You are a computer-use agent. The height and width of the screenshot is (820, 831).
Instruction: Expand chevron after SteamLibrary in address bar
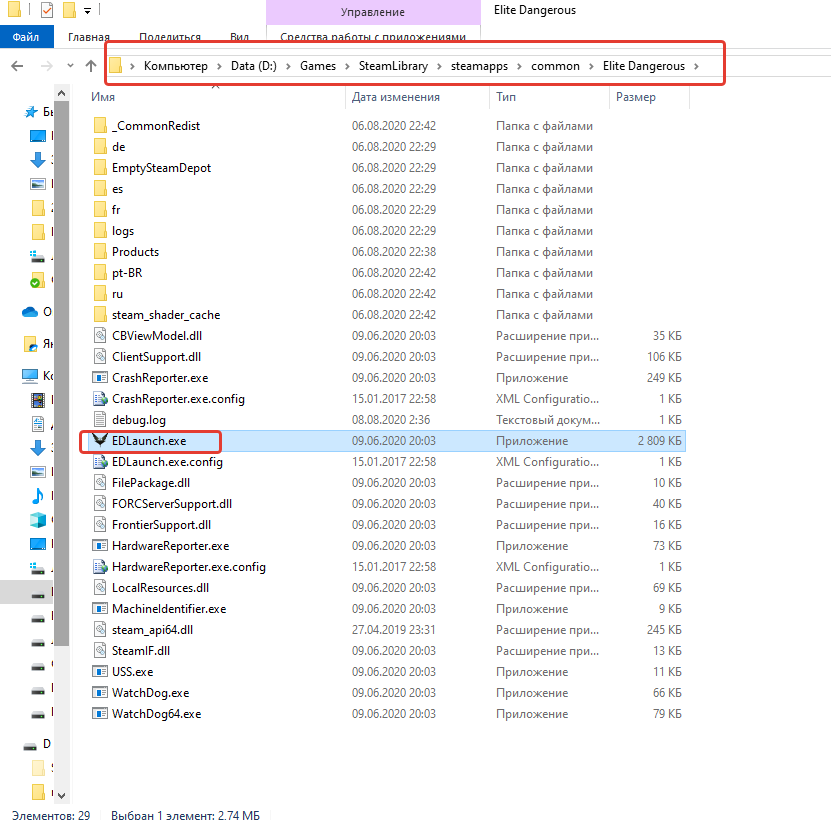(x=439, y=66)
